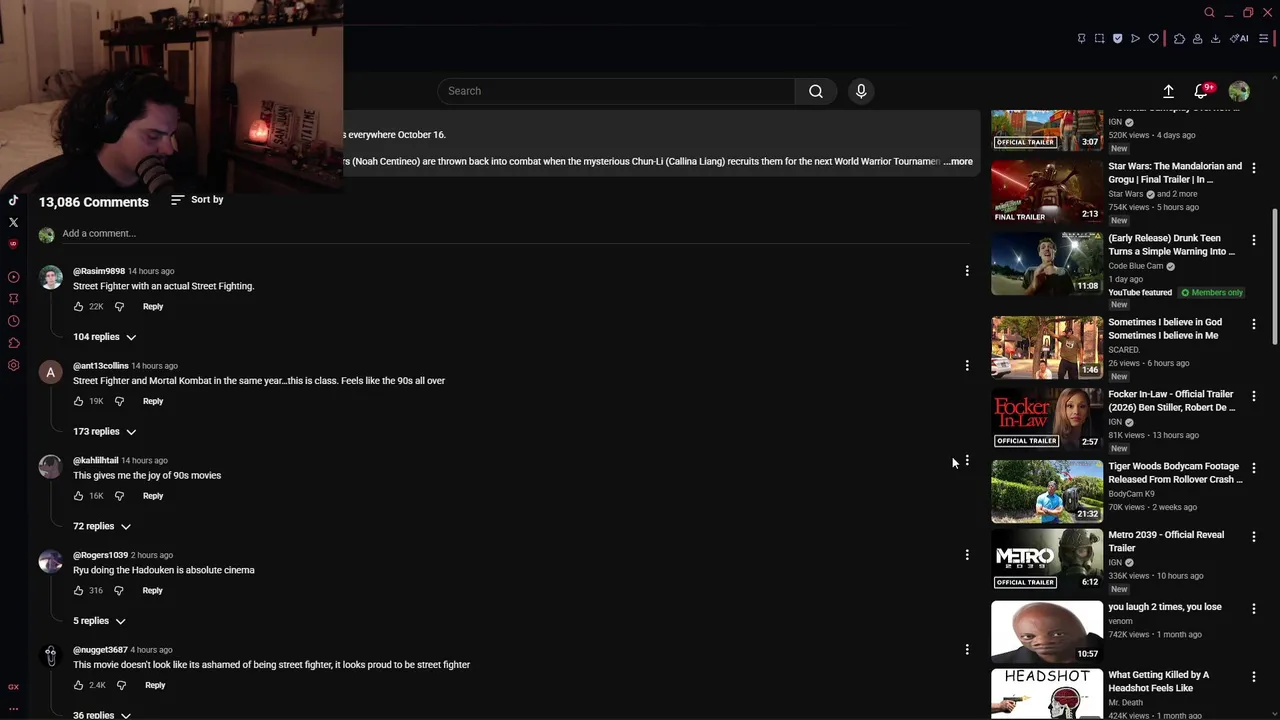Expand the 5 replies thread

point(99,621)
